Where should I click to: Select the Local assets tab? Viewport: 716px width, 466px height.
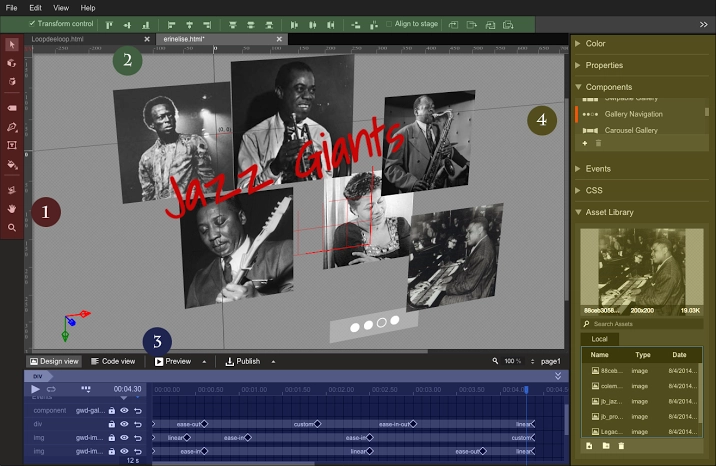coord(599,339)
